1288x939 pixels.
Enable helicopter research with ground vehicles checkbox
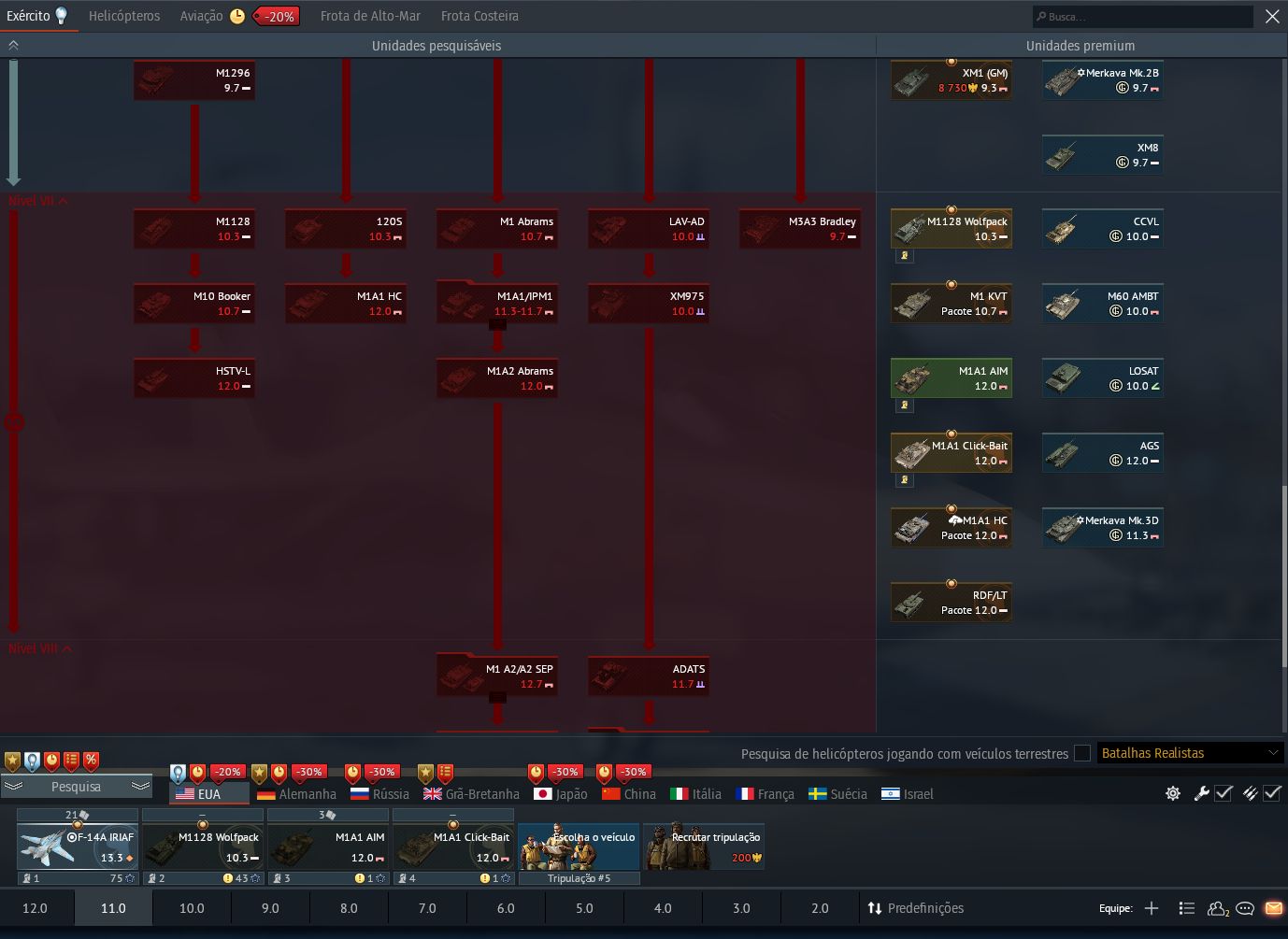pos(1082,753)
